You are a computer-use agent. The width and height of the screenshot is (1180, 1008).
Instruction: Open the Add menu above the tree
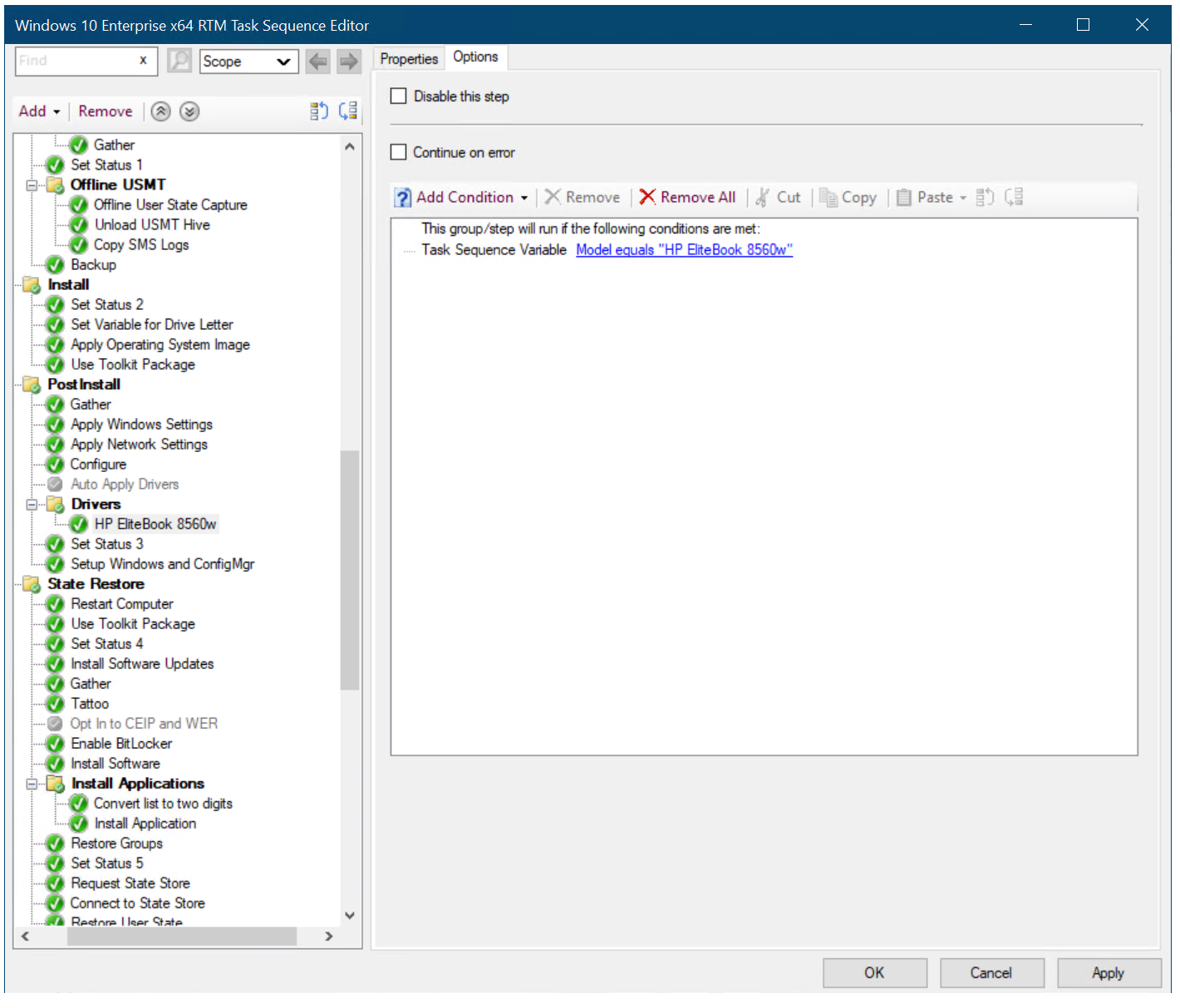click(x=39, y=111)
